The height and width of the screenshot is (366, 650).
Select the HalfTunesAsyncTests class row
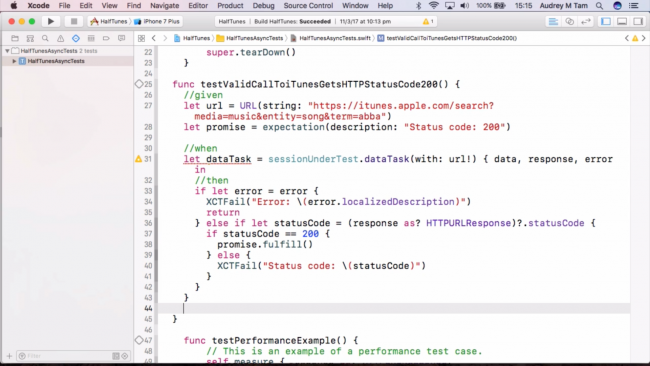coord(68,61)
